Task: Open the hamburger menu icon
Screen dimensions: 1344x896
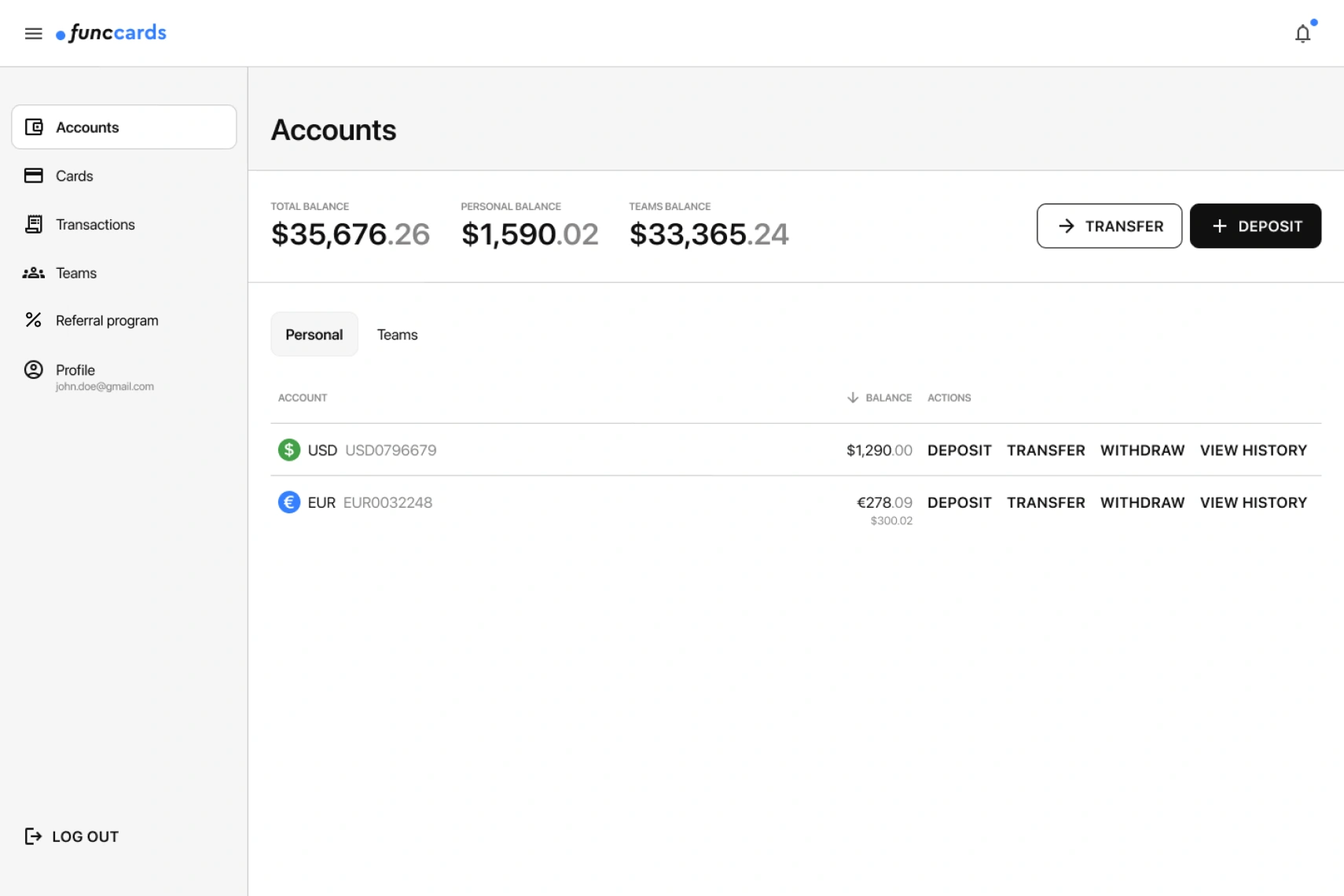Action: click(33, 33)
